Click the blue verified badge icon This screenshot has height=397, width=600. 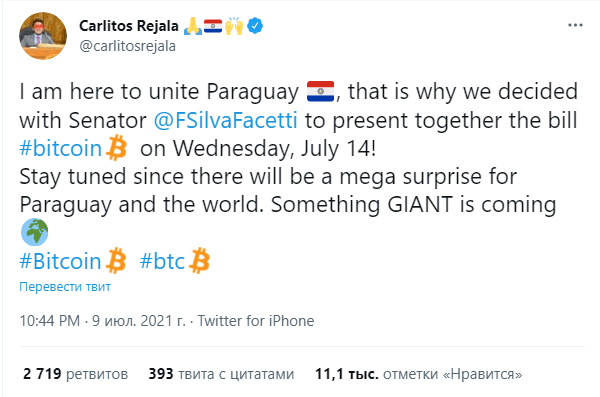click(255, 26)
